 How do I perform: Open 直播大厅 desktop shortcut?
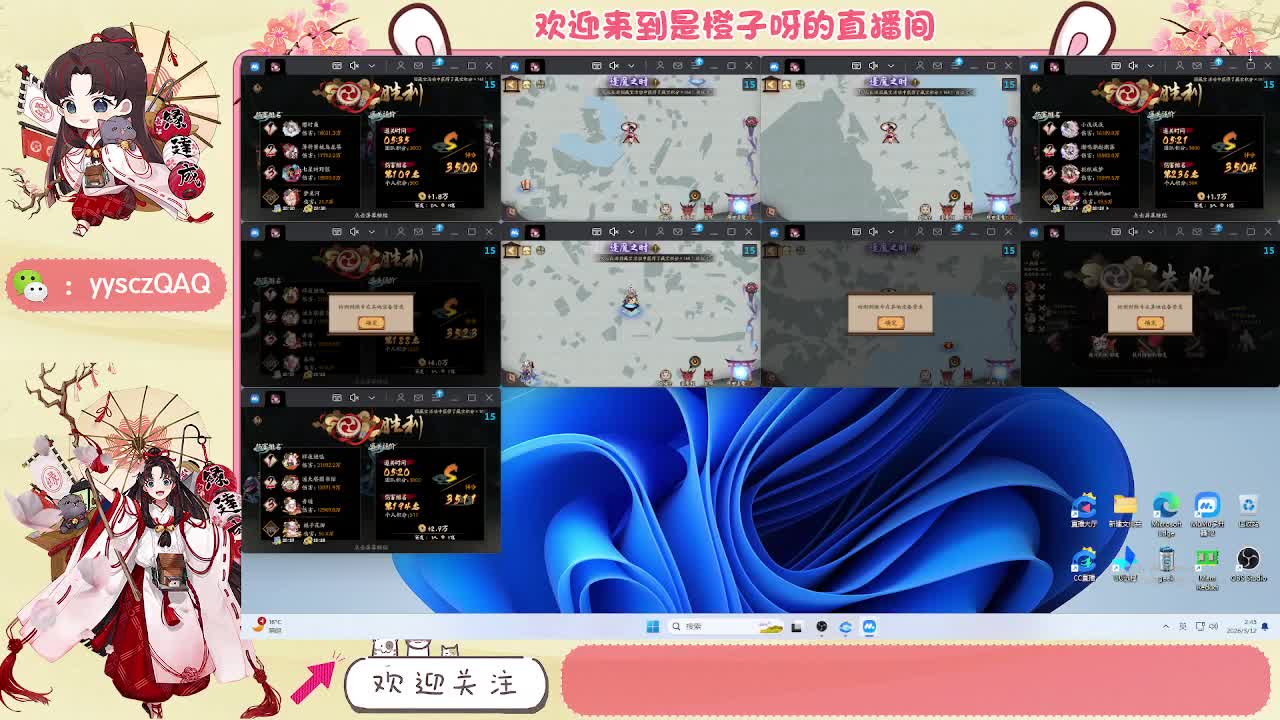(x=1084, y=509)
